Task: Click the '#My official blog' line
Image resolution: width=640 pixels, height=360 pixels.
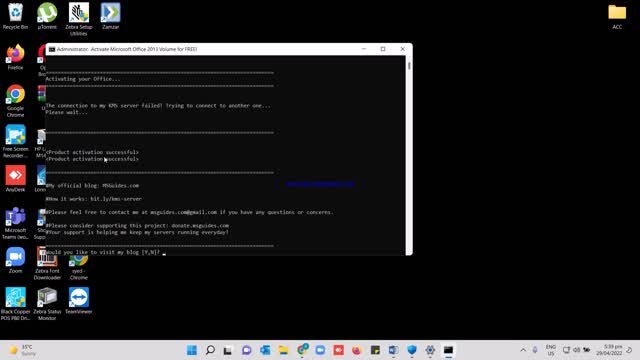Action: click(x=92, y=185)
